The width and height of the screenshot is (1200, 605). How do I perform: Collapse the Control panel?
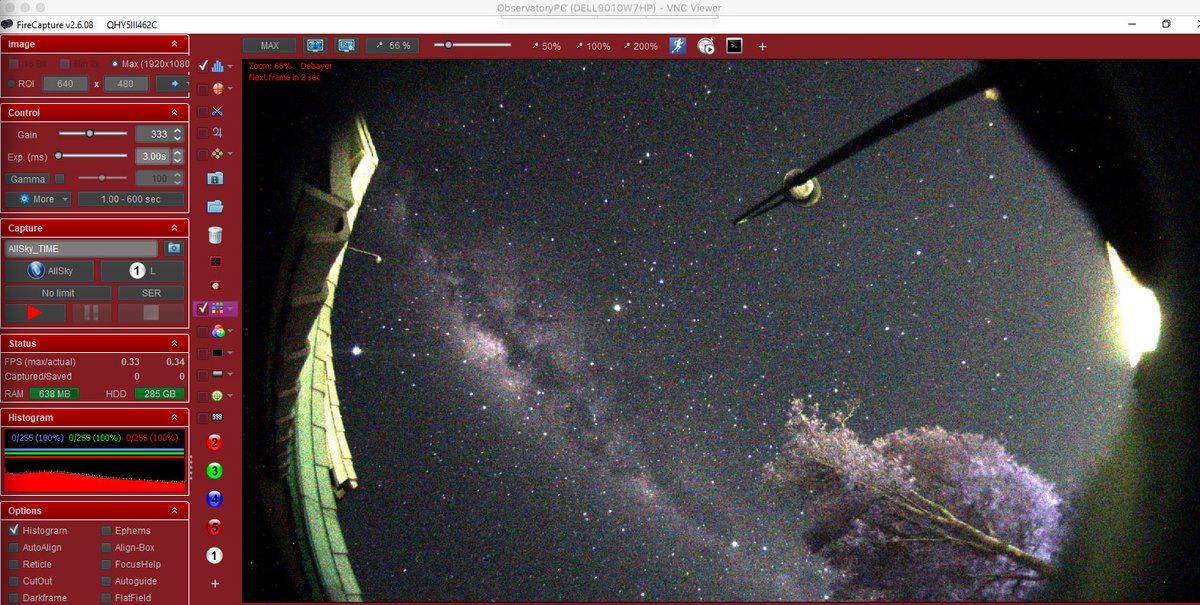pyautogui.click(x=175, y=113)
